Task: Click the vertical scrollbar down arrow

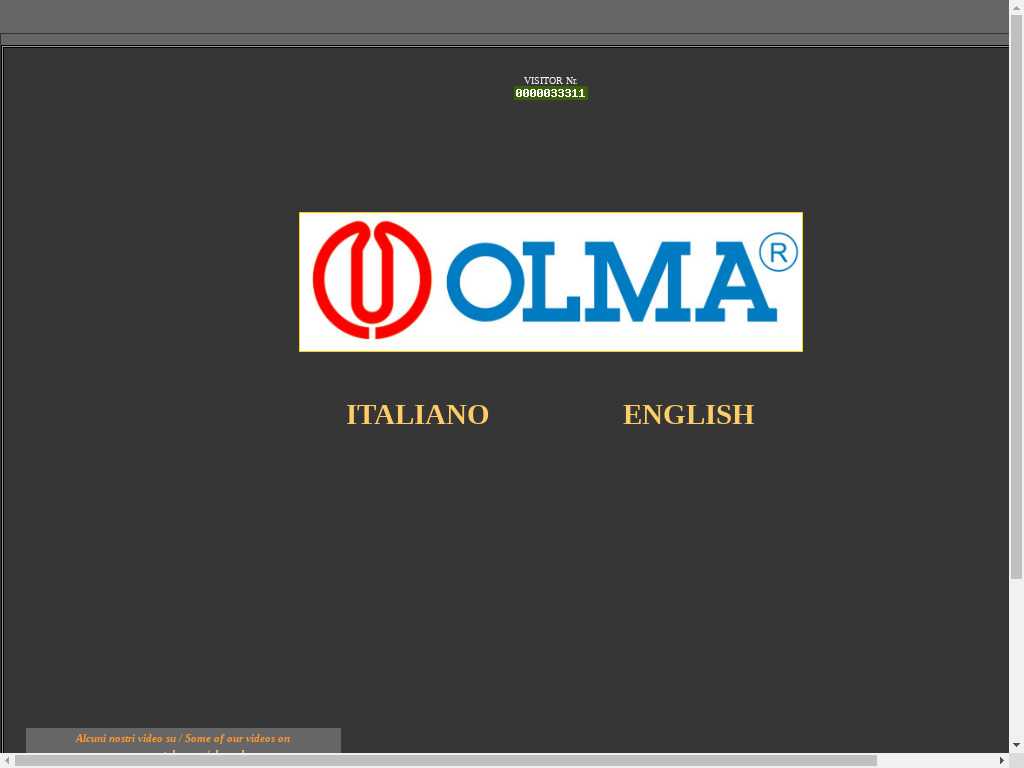Action: (x=1016, y=745)
